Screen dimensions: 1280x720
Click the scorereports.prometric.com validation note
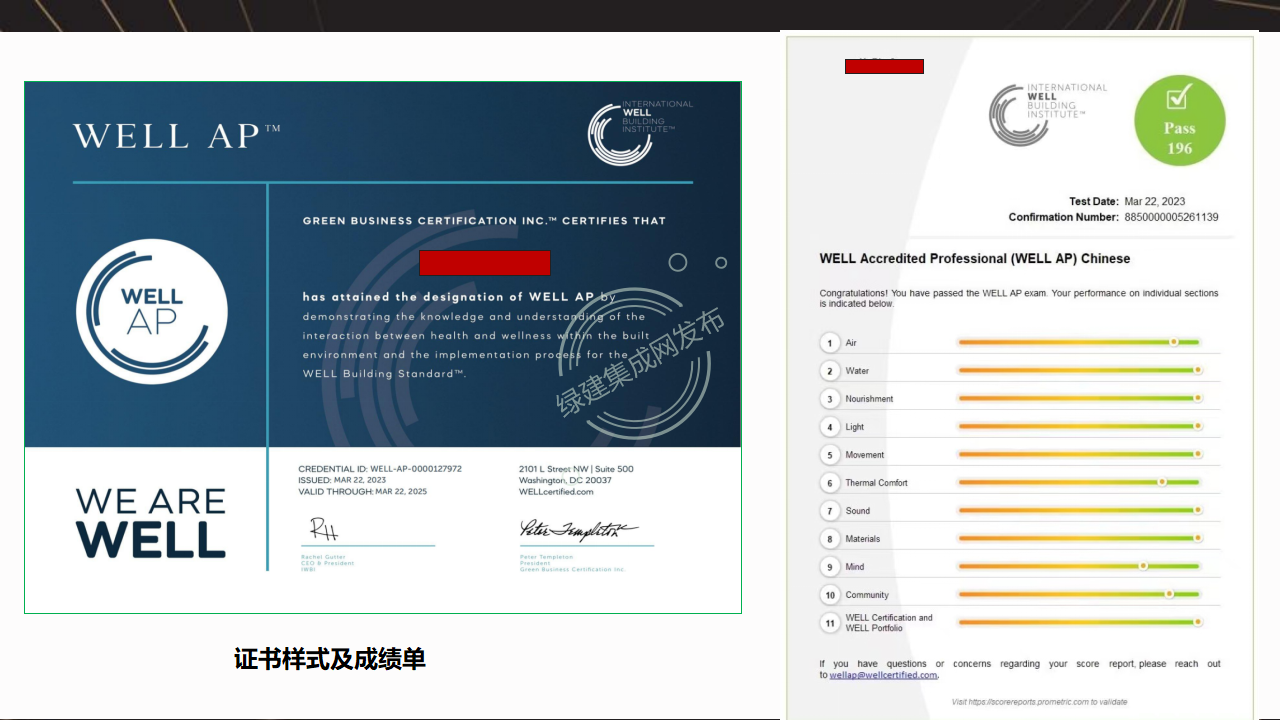pos(1039,702)
